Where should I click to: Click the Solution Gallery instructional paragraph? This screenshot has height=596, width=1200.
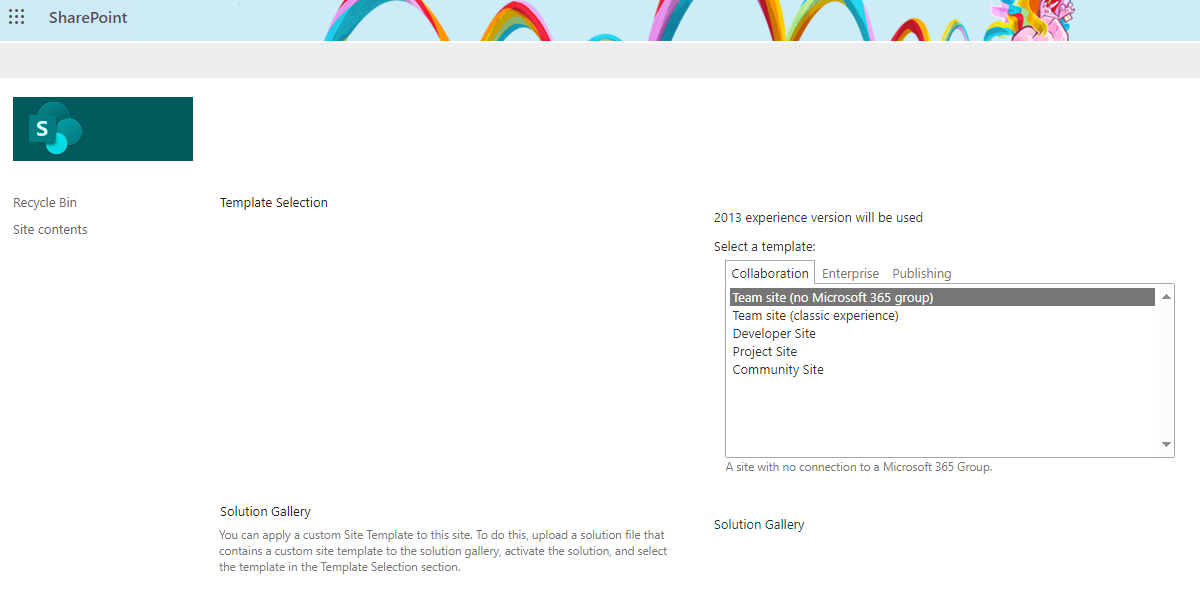[x=443, y=550]
